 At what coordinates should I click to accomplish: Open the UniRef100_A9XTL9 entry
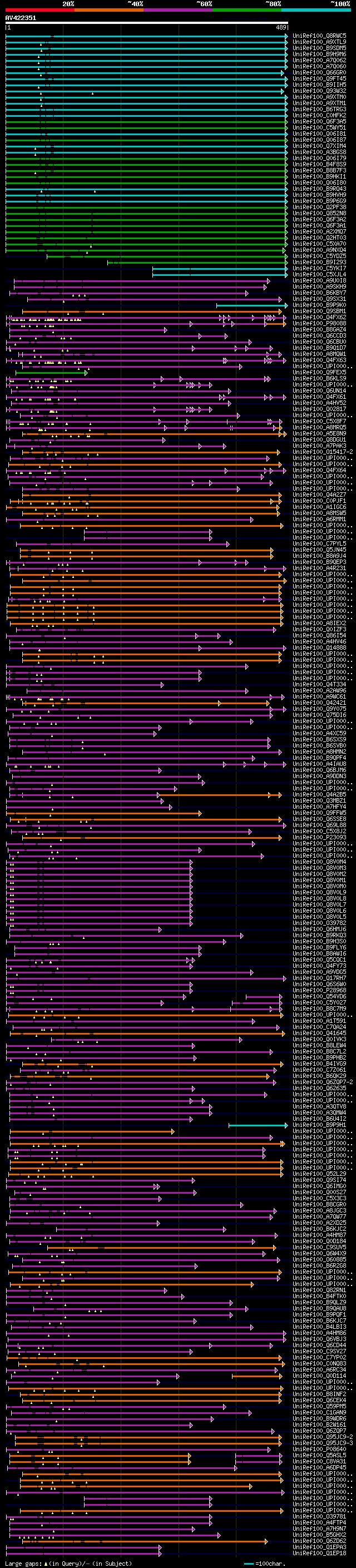(319, 42)
